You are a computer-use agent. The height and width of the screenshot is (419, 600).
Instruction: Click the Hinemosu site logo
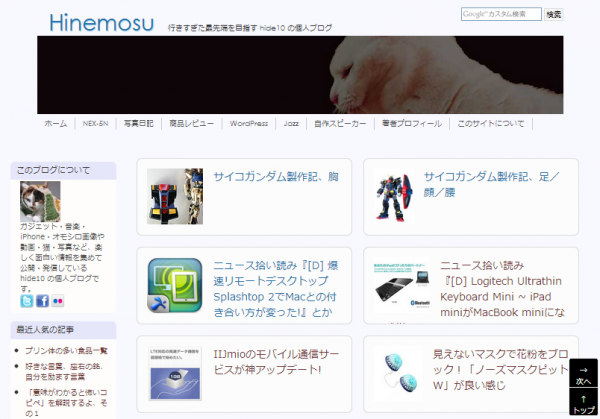[x=102, y=23]
